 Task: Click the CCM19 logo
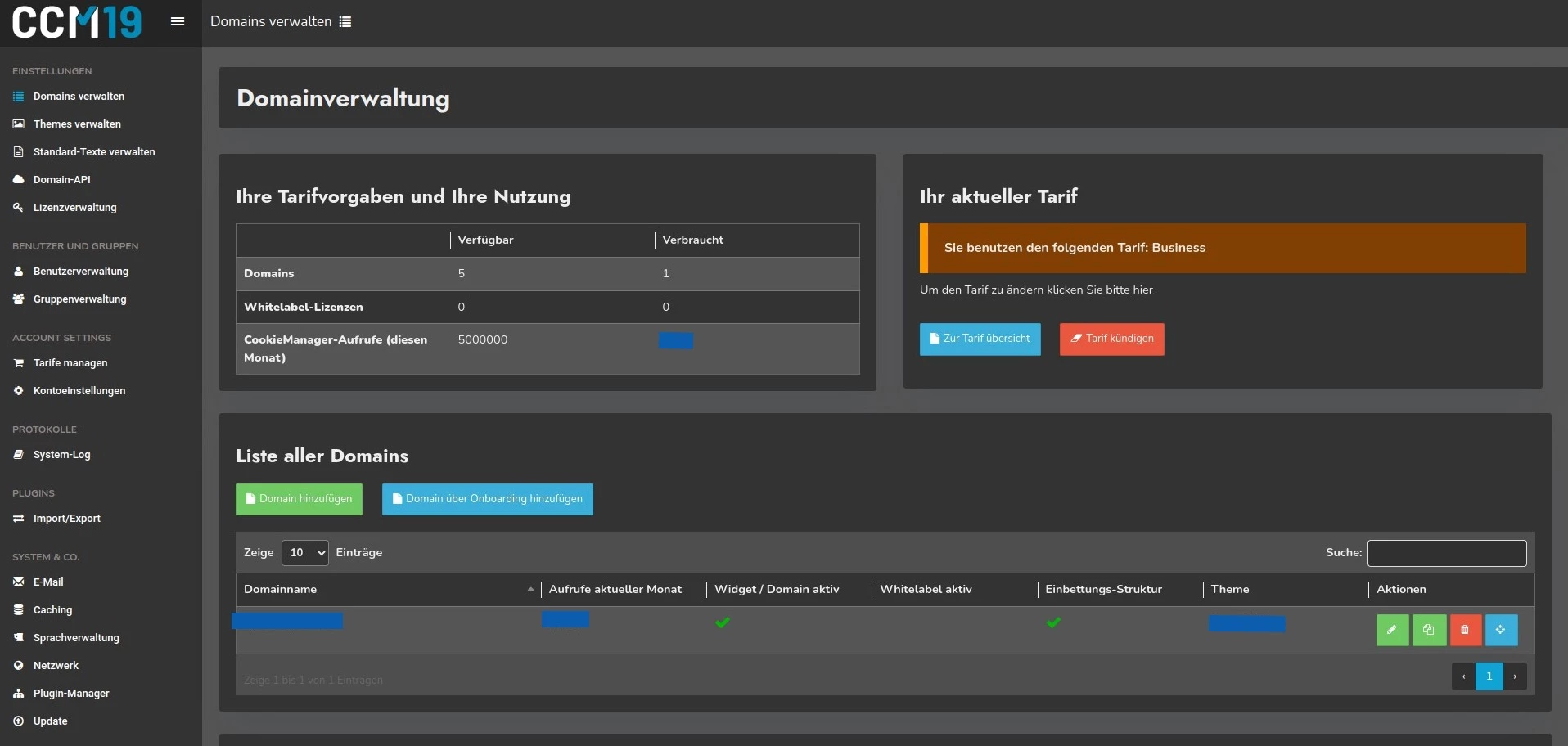[77, 22]
